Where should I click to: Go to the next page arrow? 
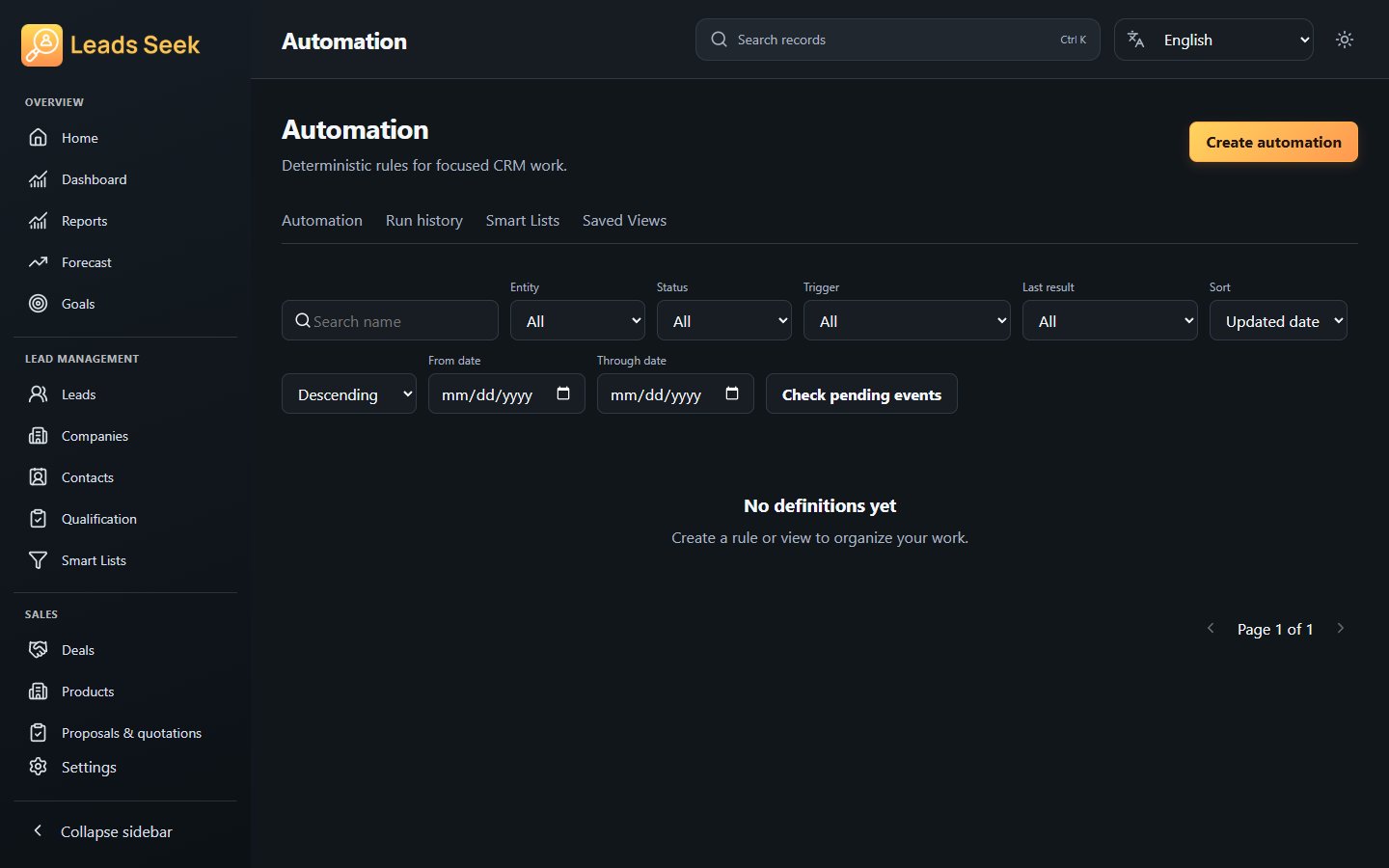point(1341,628)
